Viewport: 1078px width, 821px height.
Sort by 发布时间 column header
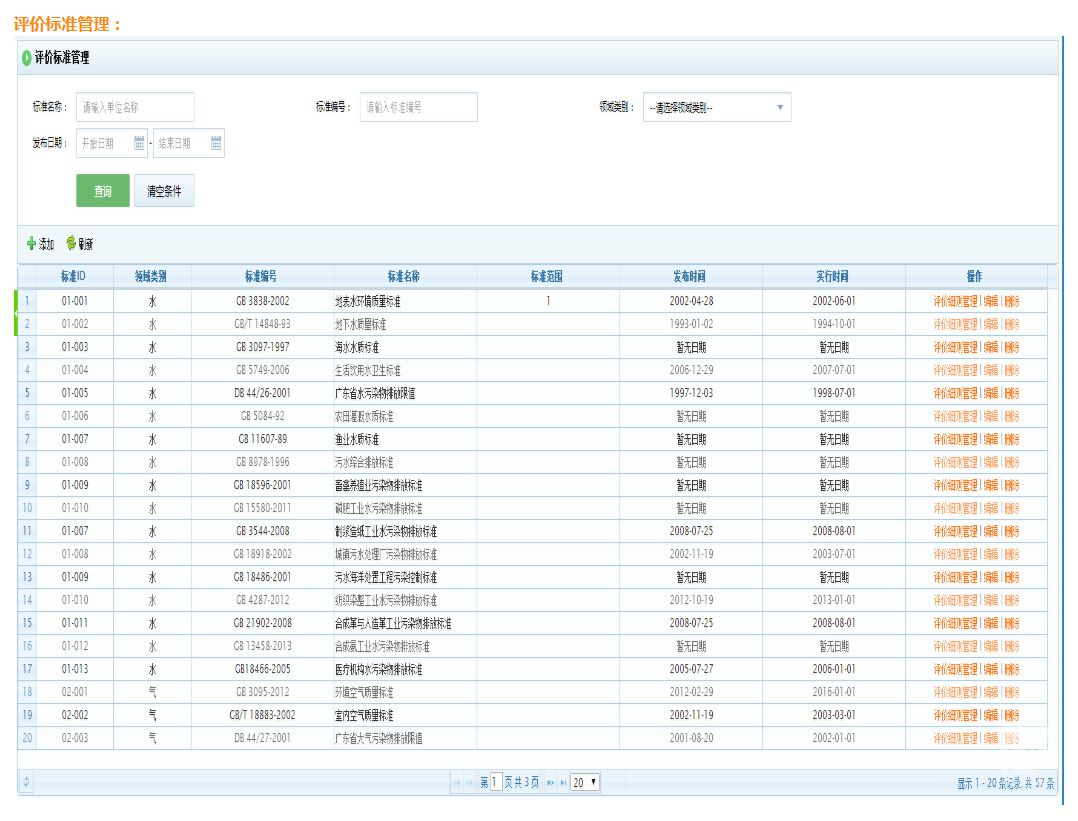[x=690, y=276]
